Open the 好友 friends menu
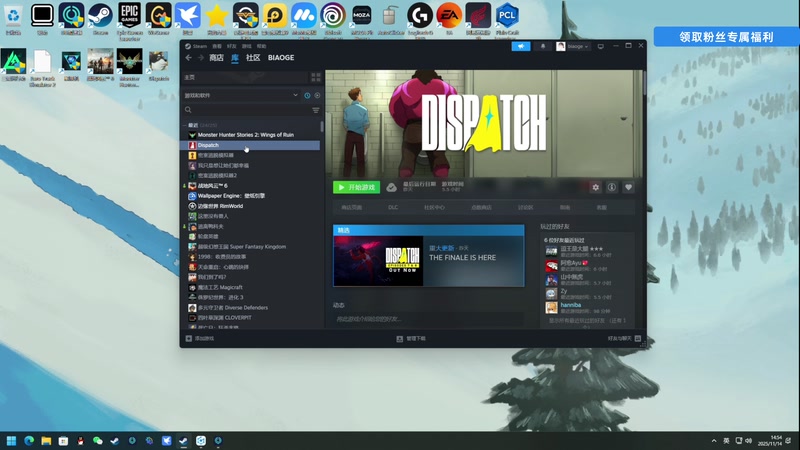 (x=232, y=46)
